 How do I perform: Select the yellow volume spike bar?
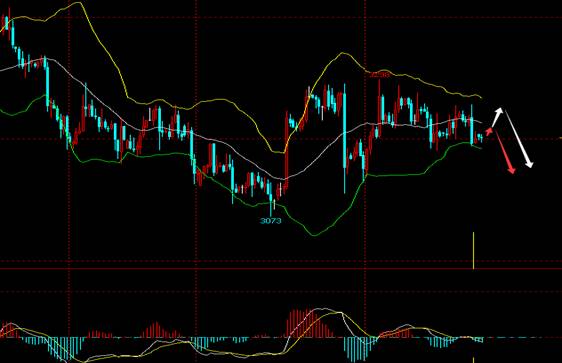473,250
